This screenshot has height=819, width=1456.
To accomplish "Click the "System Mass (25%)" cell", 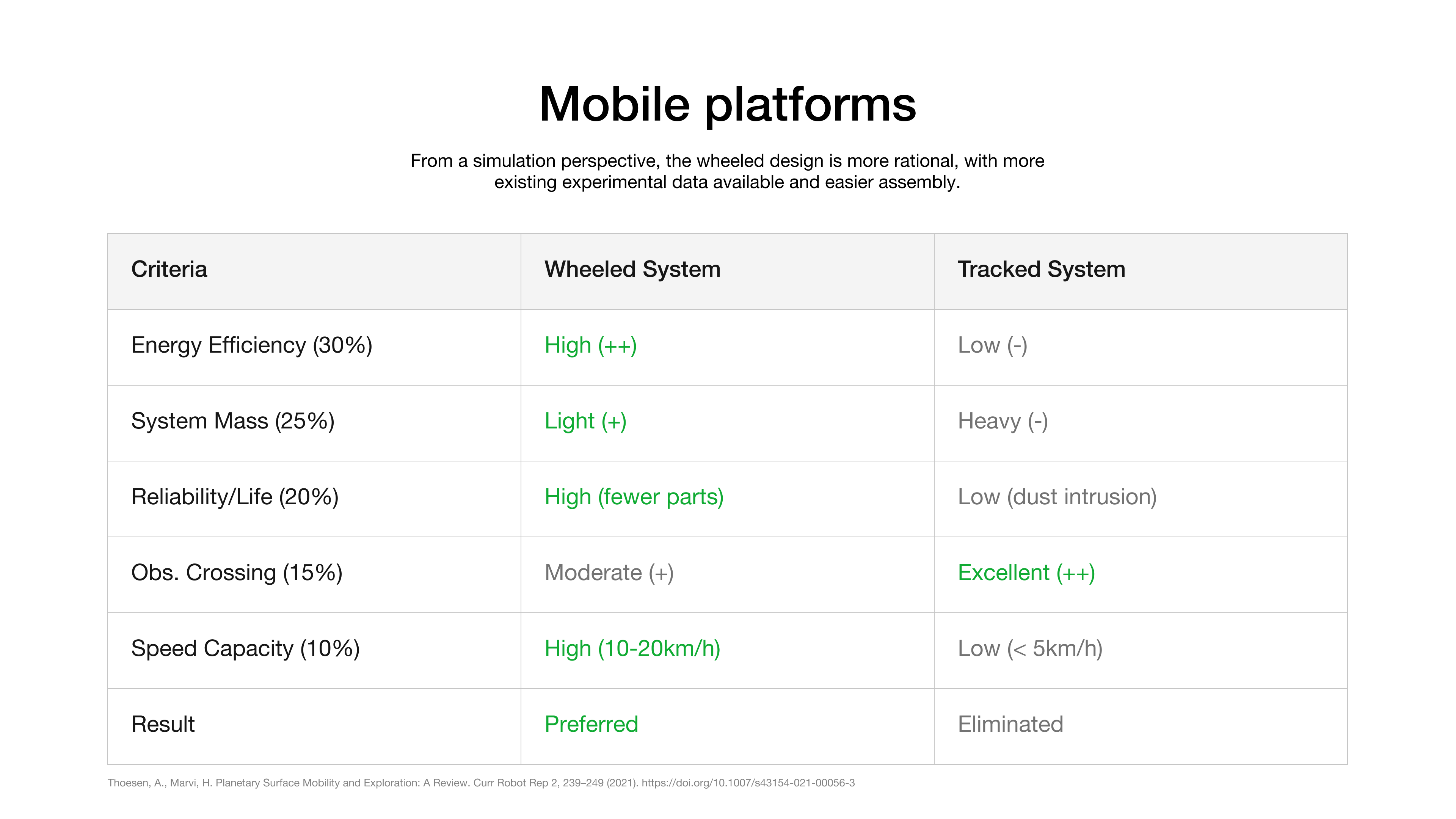I will [x=232, y=421].
